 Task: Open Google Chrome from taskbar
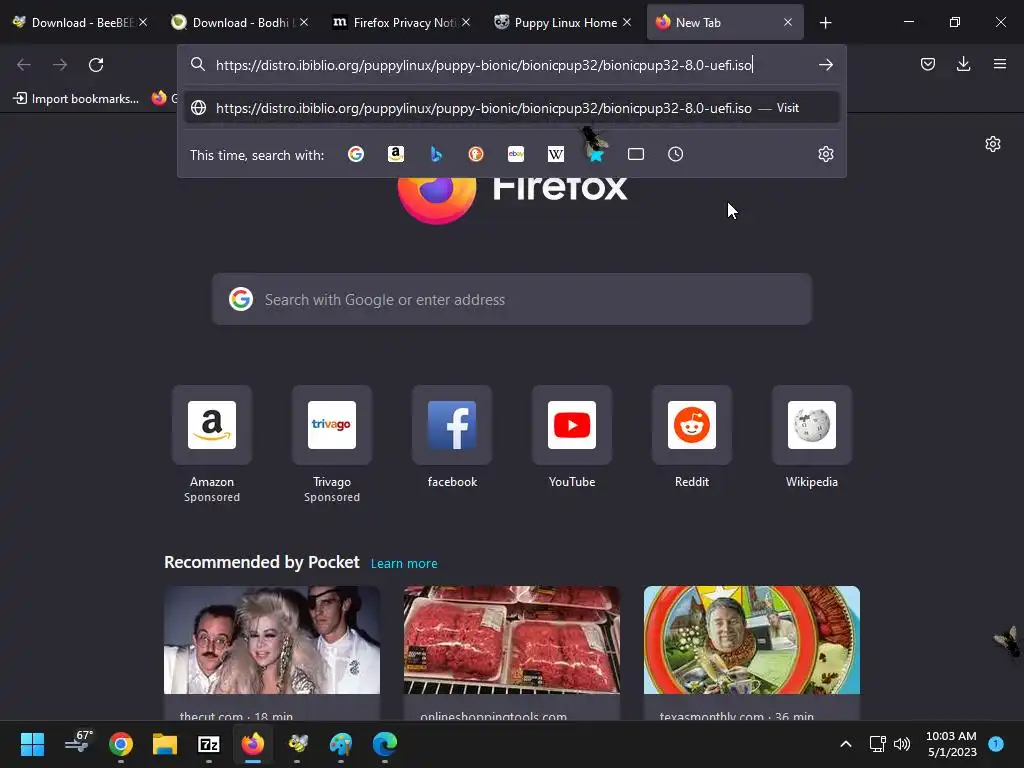121,744
